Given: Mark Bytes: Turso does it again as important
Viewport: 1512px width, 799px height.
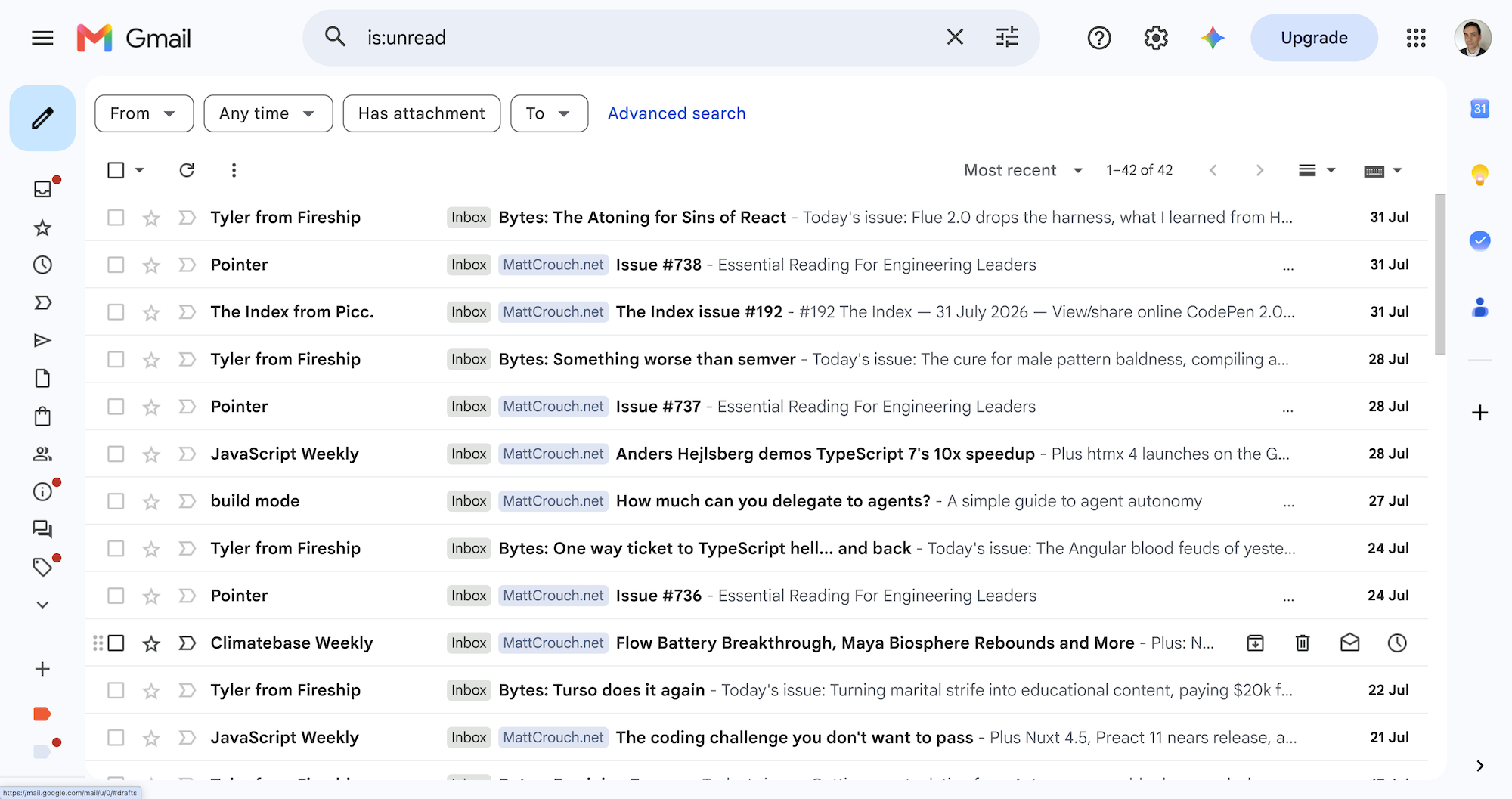Looking at the screenshot, I should click(x=187, y=690).
